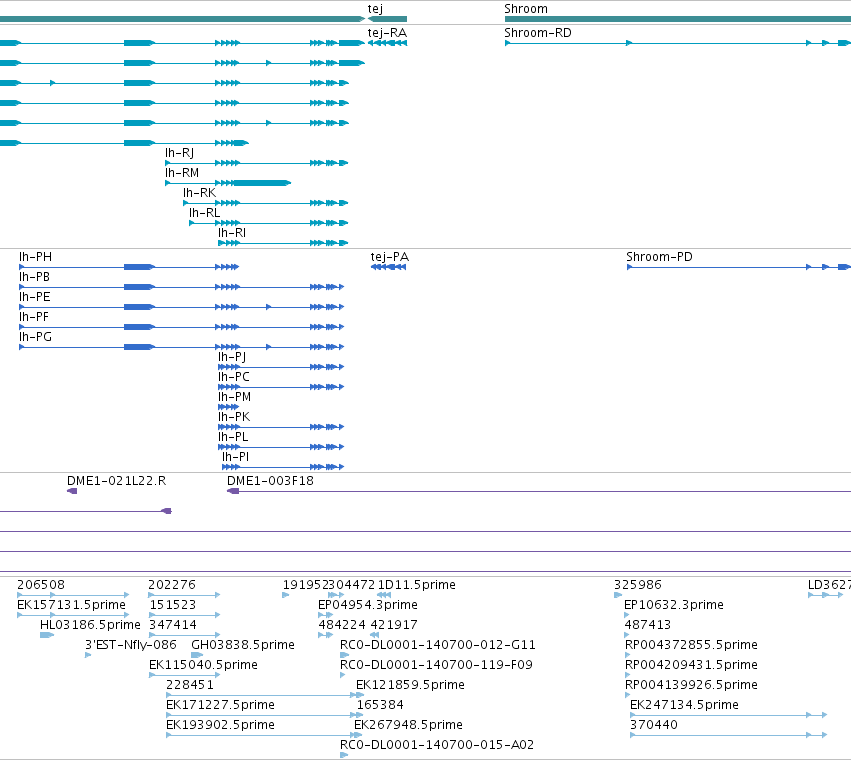Select EST RP004372855.5prime
This screenshot has height=760, width=851.
point(691,645)
